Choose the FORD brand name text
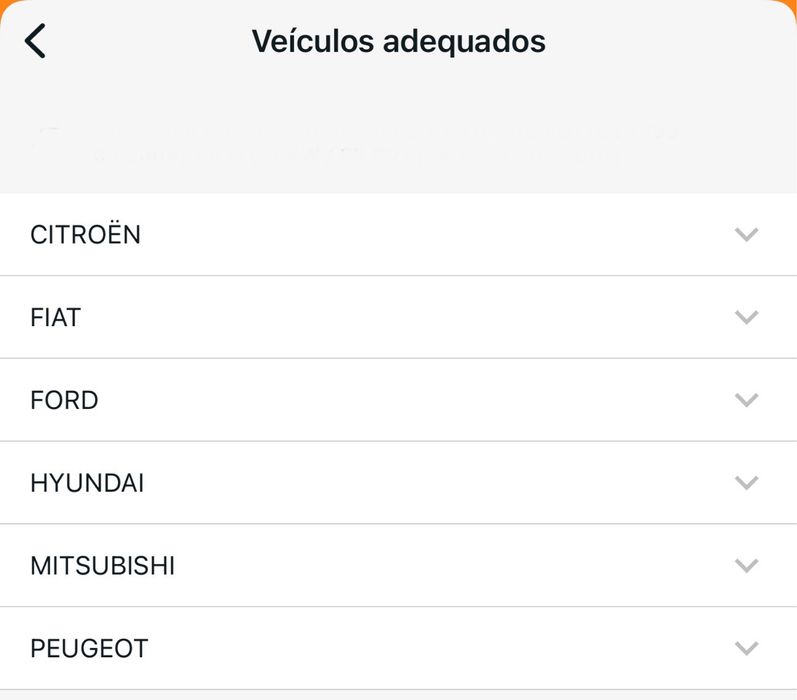The height and width of the screenshot is (700, 797). point(65,400)
